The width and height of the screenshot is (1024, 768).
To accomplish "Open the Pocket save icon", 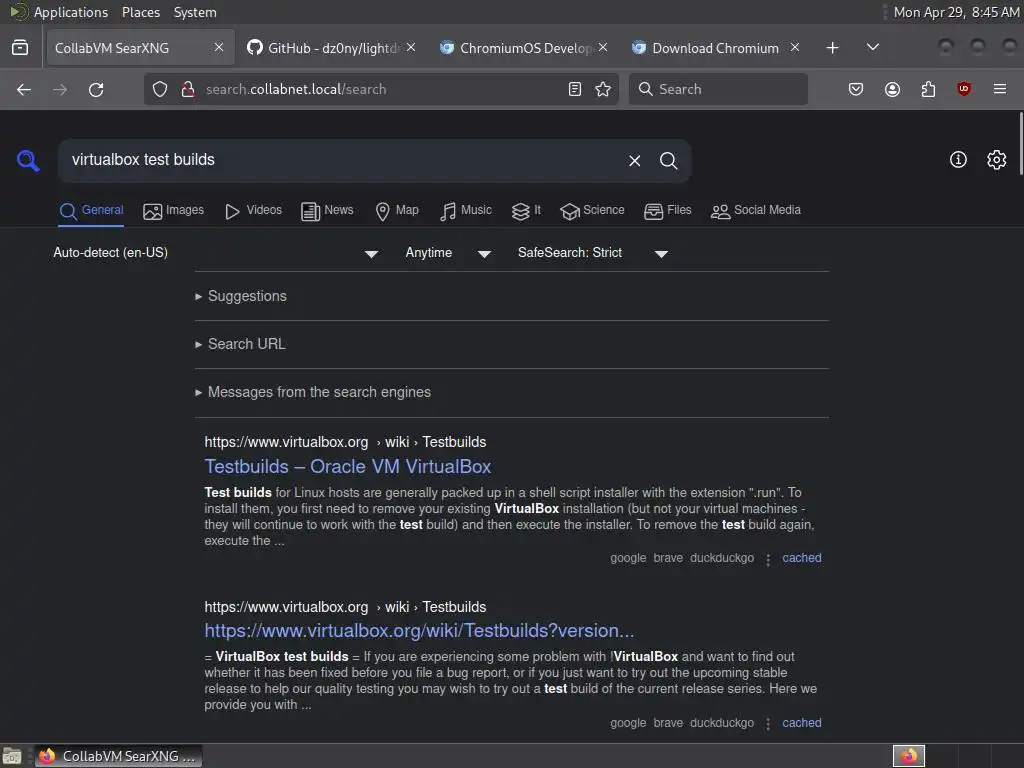I will point(856,89).
